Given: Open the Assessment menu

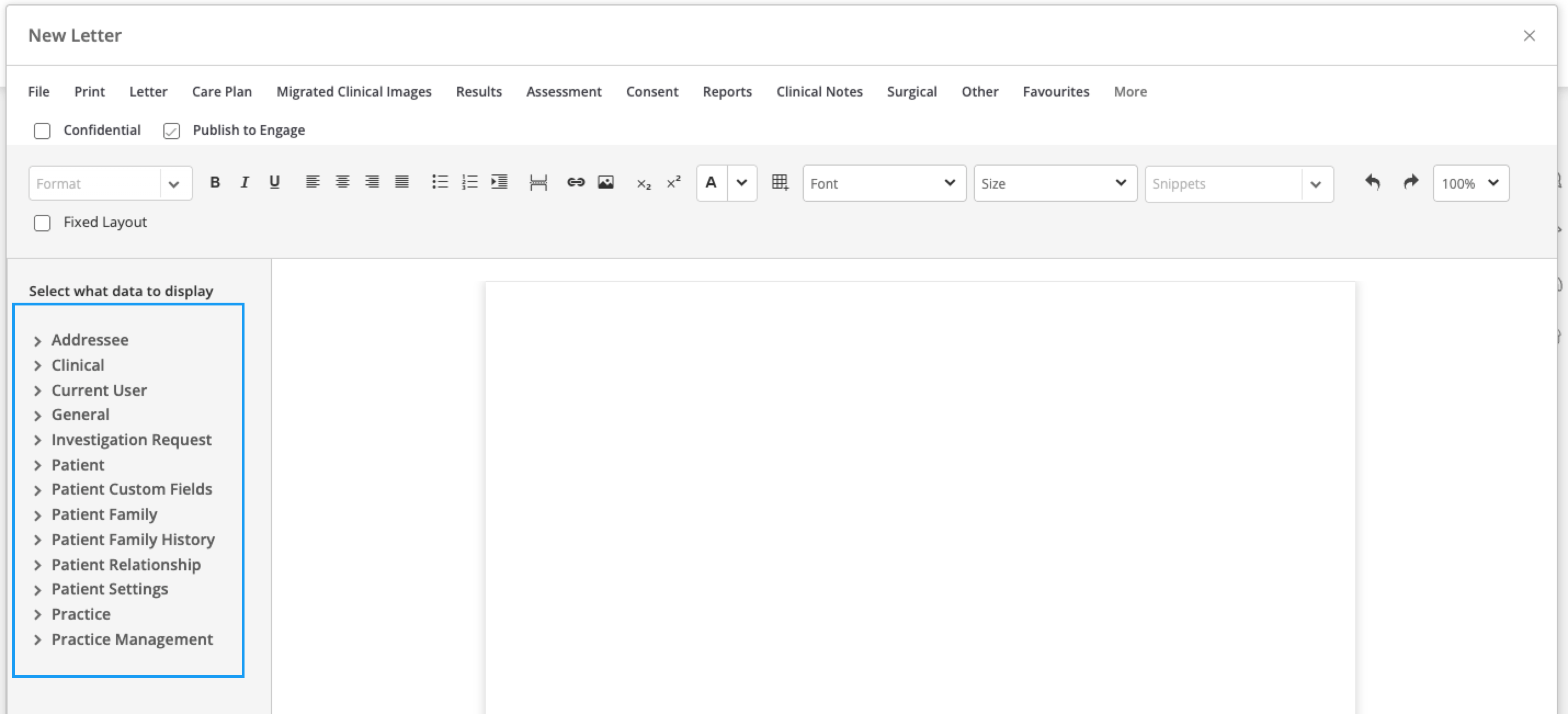Looking at the screenshot, I should [564, 92].
